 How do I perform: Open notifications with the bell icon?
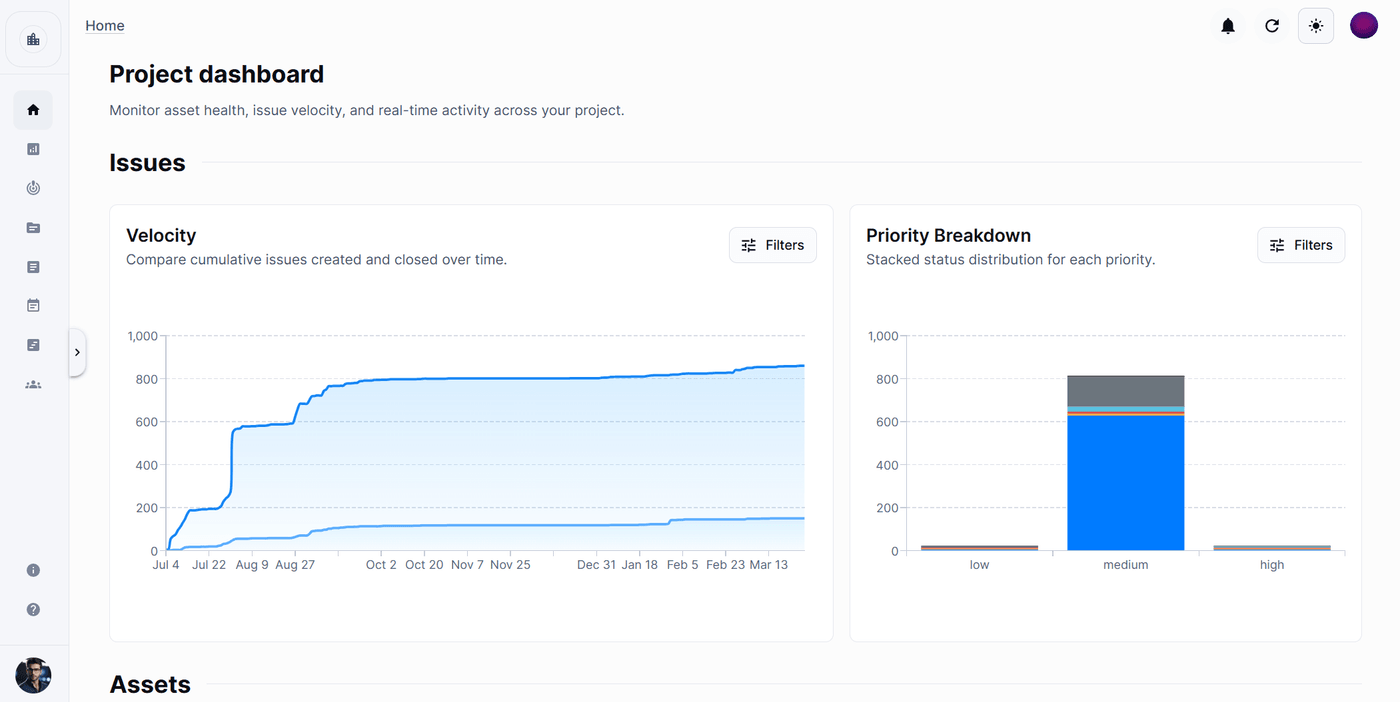pyautogui.click(x=1228, y=26)
